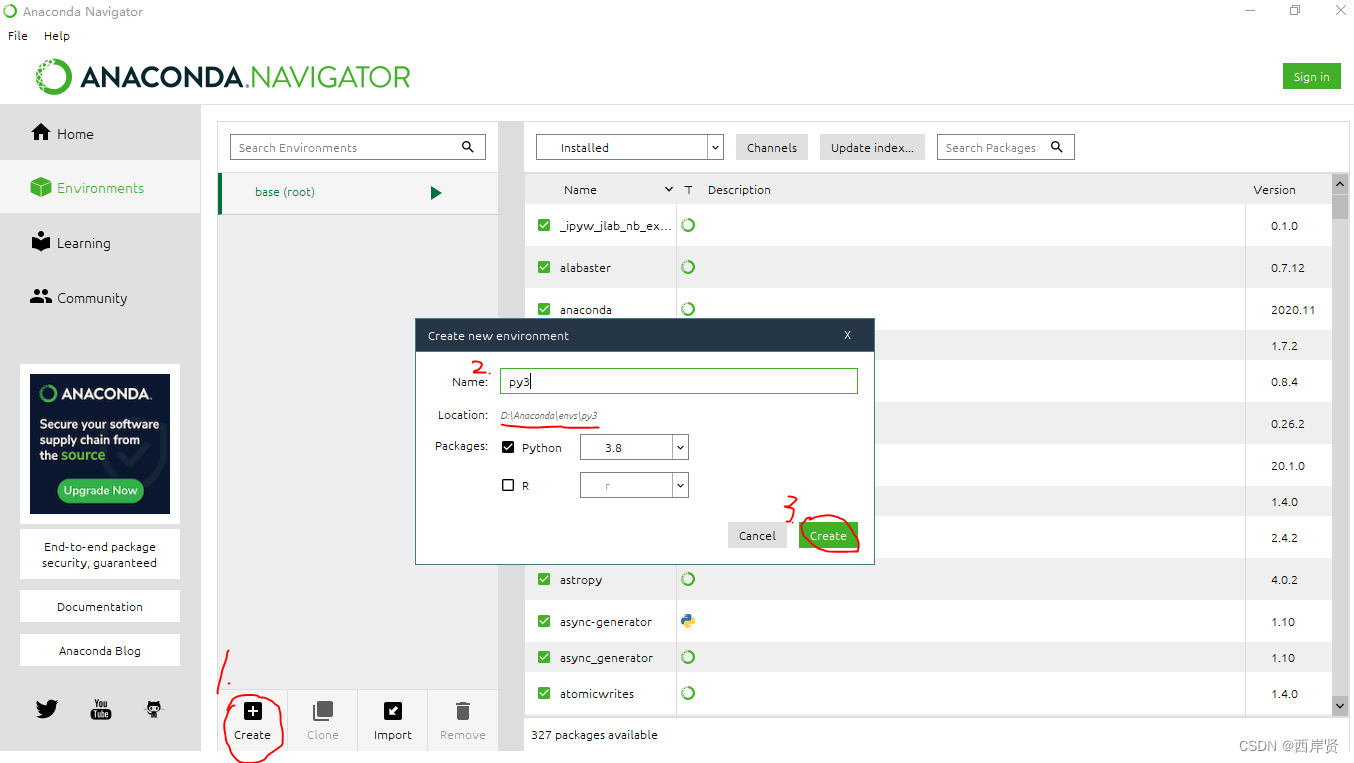Open the Home section icon

click(x=41, y=133)
